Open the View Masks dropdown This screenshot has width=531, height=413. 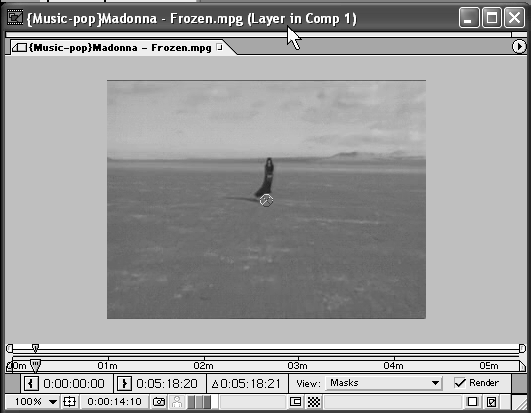(384, 383)
